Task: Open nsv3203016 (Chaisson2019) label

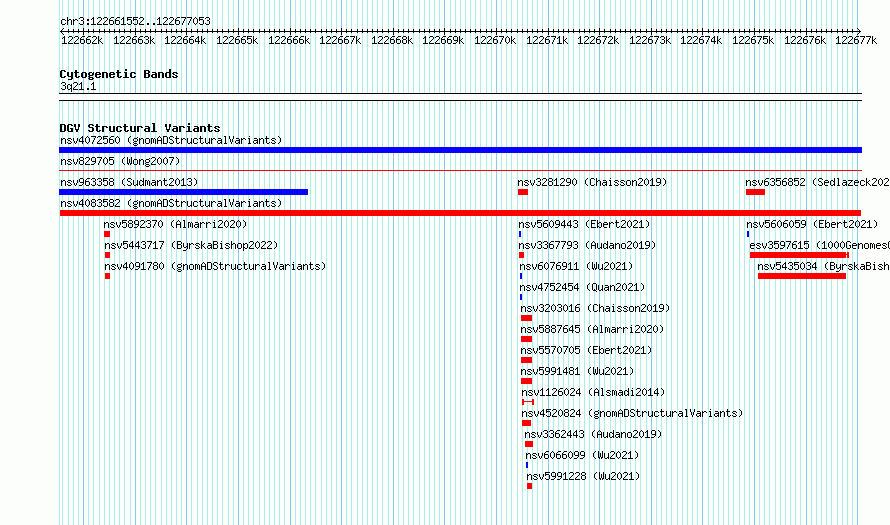Action: point(595,308)
